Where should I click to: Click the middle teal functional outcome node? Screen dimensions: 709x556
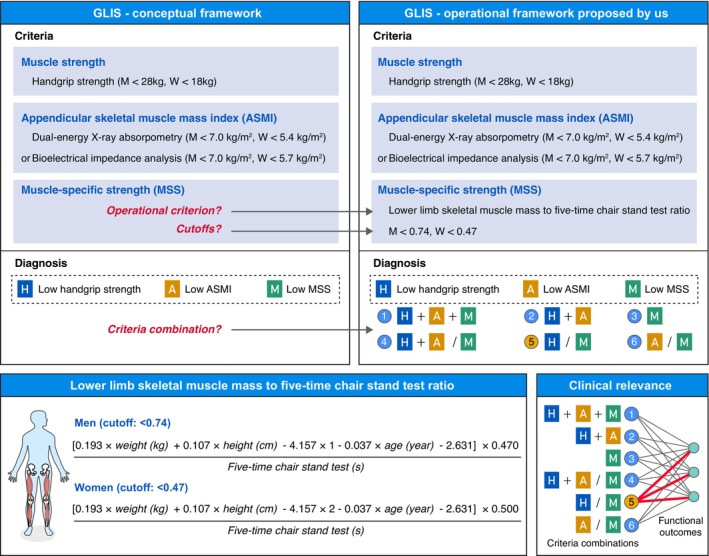693,473
